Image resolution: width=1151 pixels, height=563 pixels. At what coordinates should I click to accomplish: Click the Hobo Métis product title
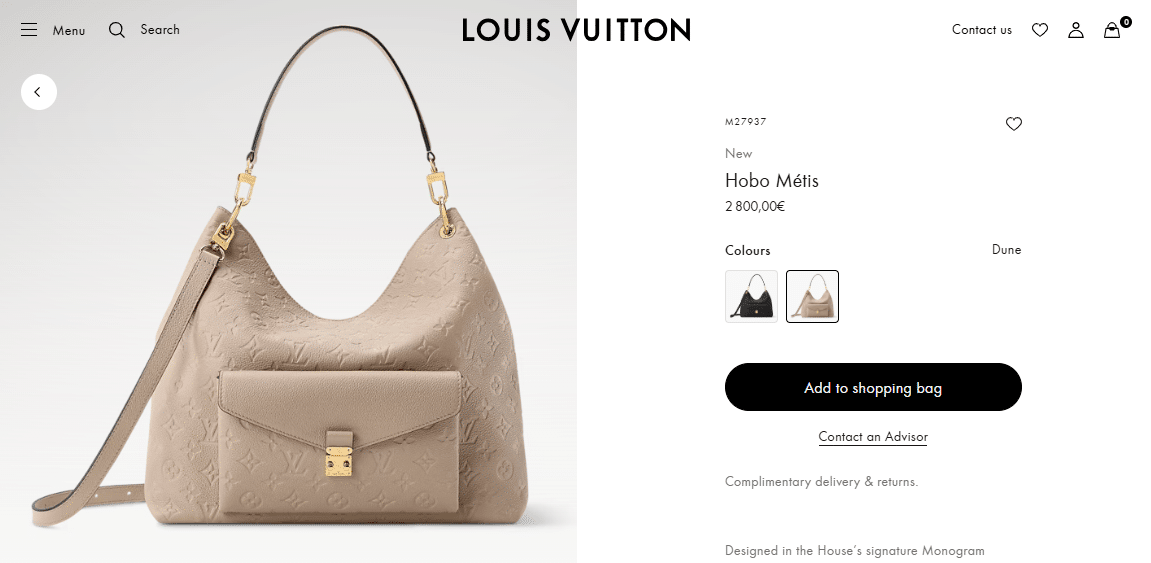click(x=771, y=181)
